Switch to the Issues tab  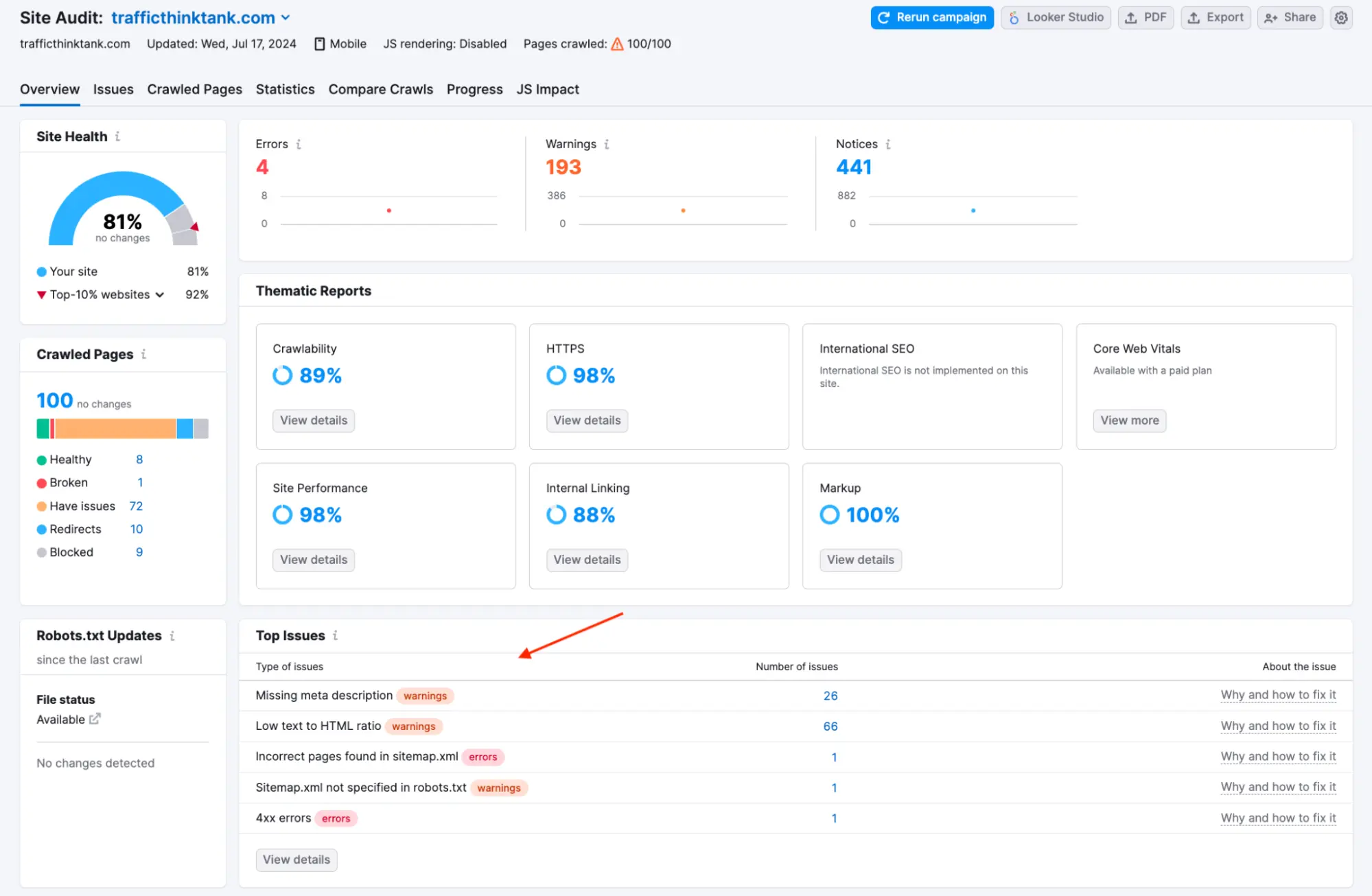(x=113, y=89)
